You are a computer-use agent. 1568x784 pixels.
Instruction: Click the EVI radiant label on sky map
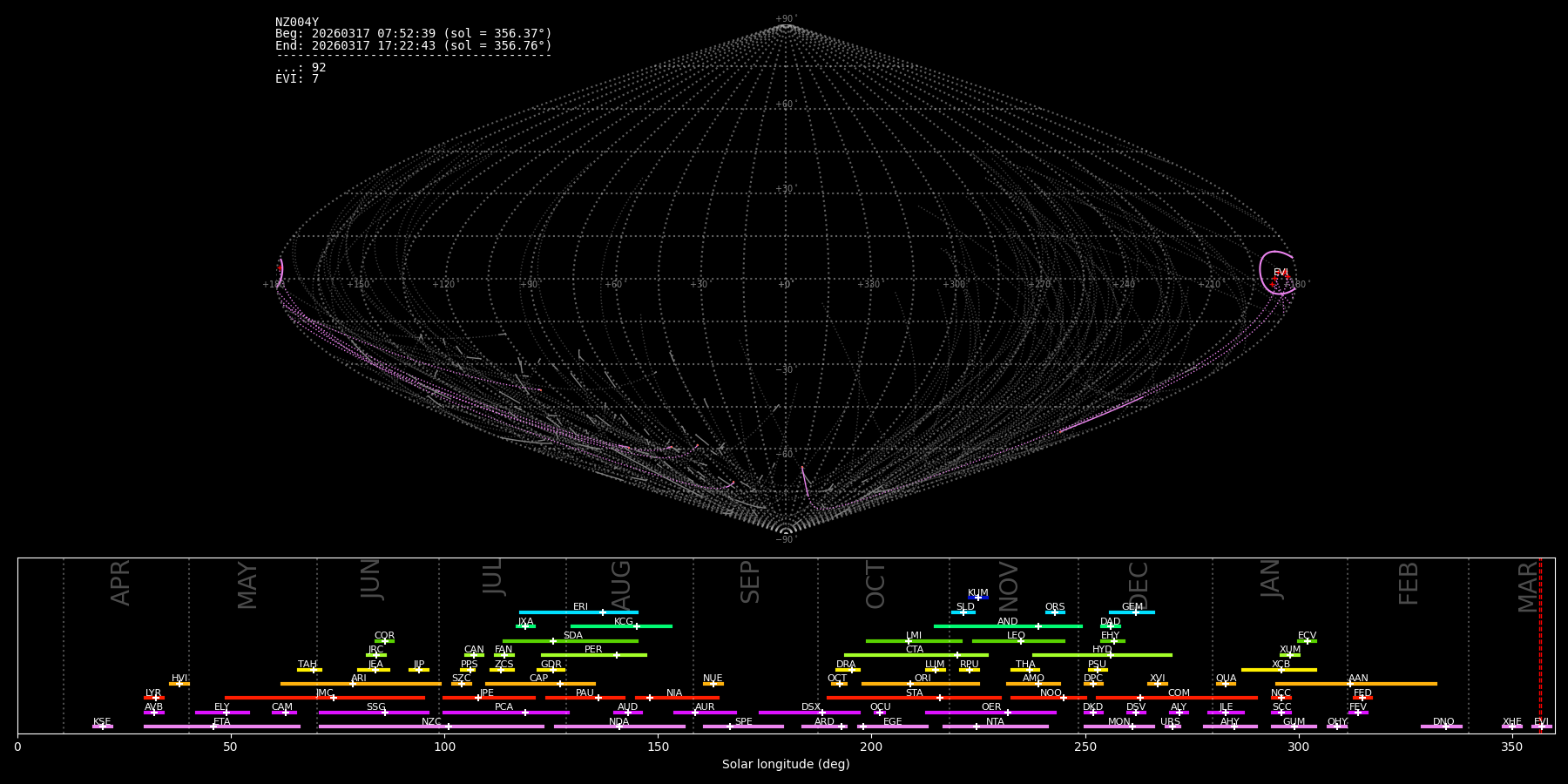pyautogui.click(x=1281, y=273)
